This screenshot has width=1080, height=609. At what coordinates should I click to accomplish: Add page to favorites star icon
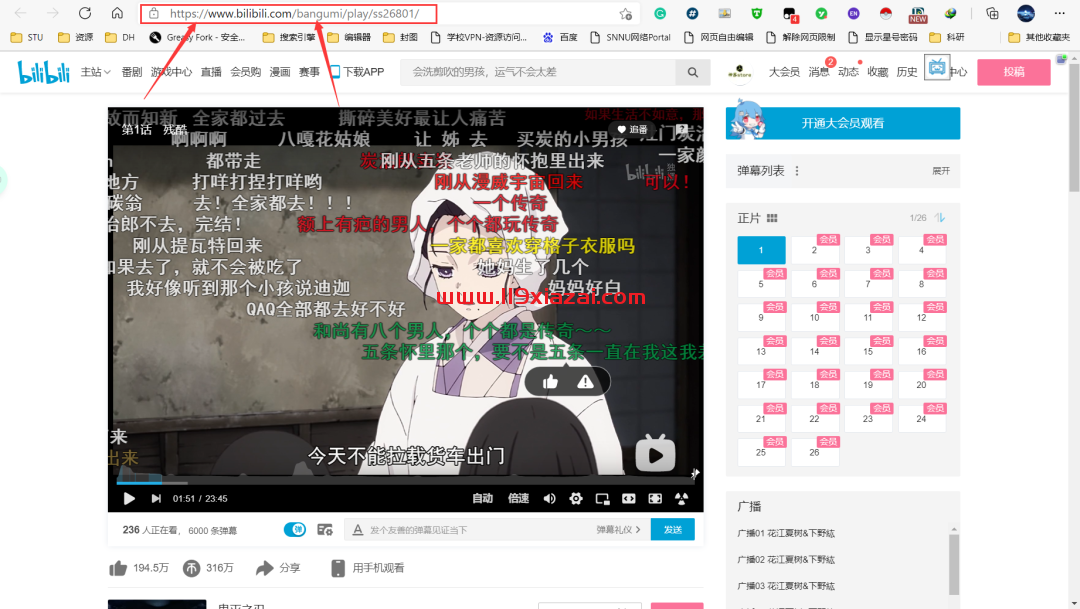tap(625, 14)
